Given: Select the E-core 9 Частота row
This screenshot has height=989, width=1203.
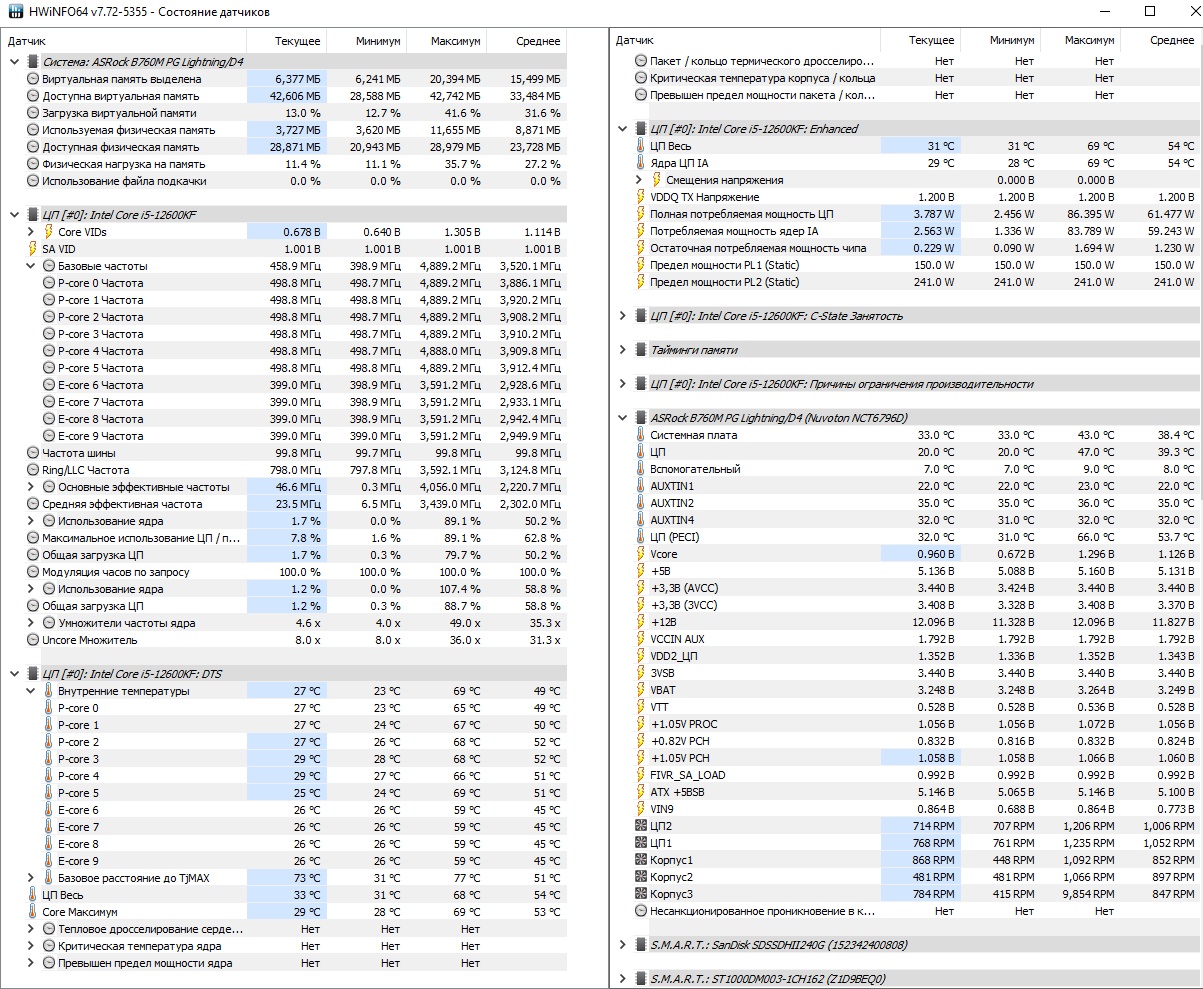Looking at the screenshot, I should point(285,436).
